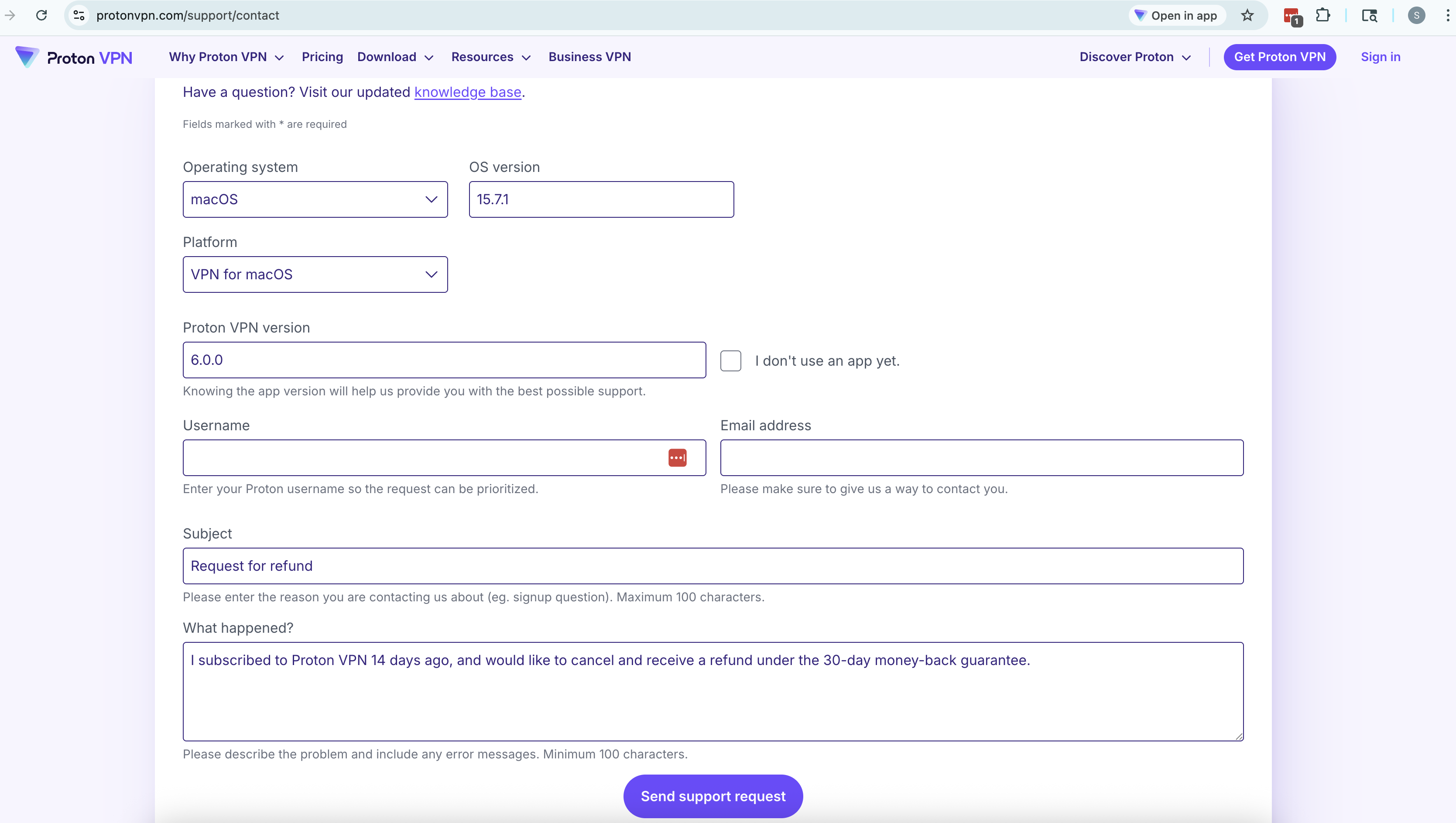Reload the current page
Viewport: 1456px width, 823px height.
(x=41, y=15)
